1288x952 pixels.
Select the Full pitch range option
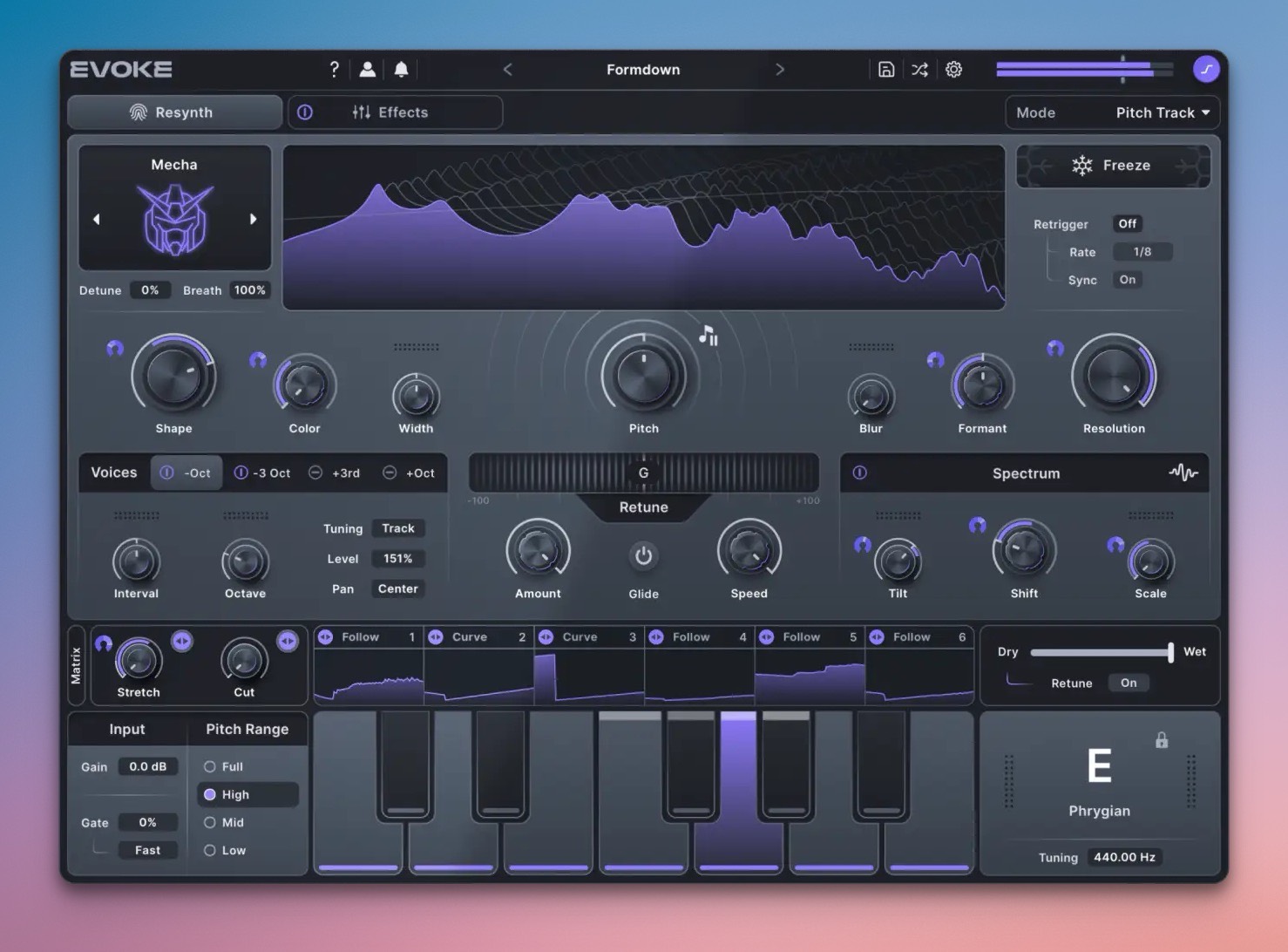[x=210, y=767]
